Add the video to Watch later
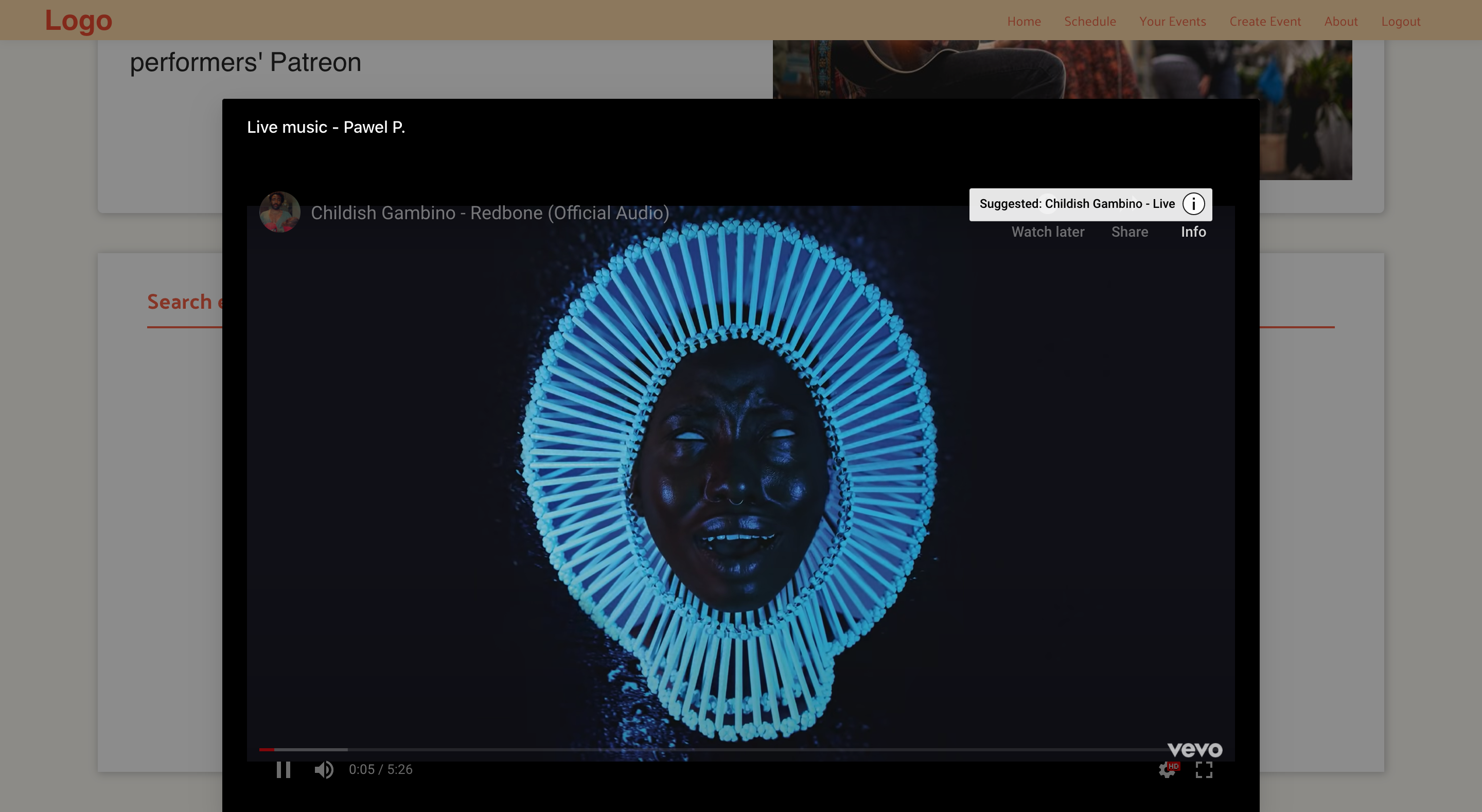The image size is (1482, 812). (1048, 232)
